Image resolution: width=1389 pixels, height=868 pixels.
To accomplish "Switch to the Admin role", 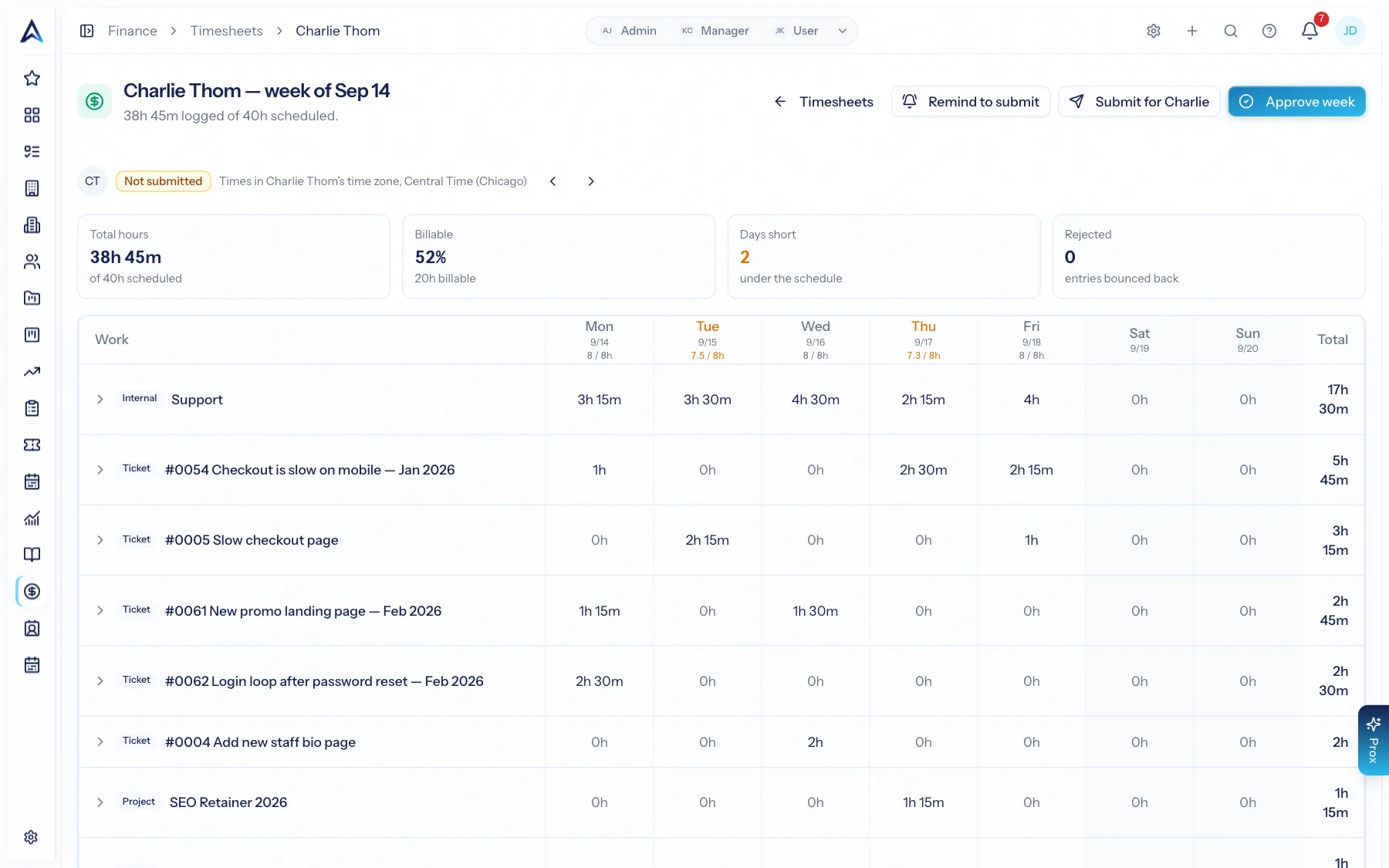I will [x=629, y=31].
